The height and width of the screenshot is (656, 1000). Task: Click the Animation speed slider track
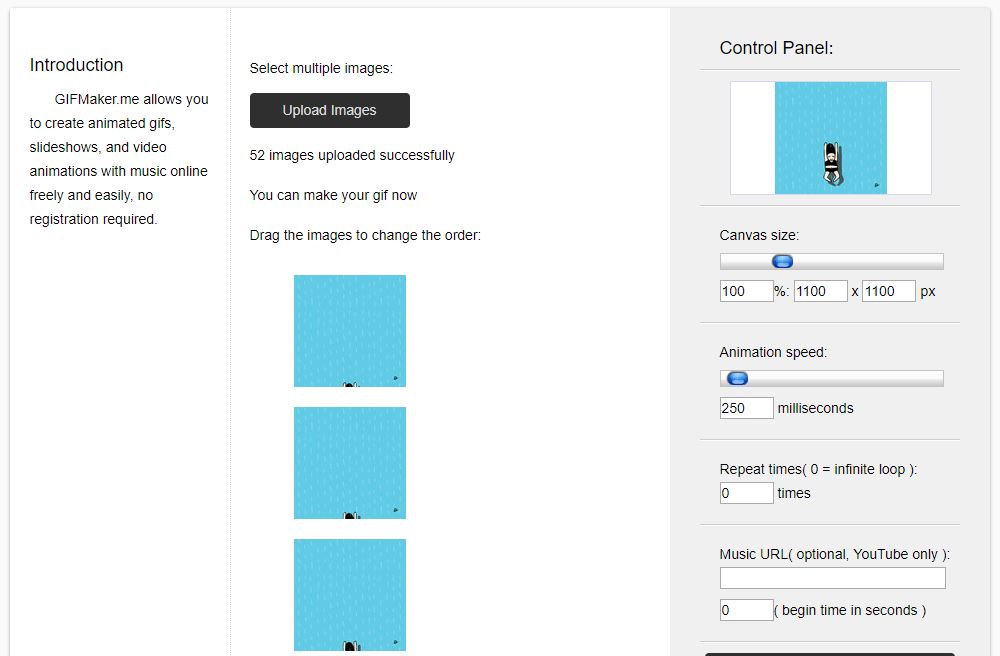point(832,379)
